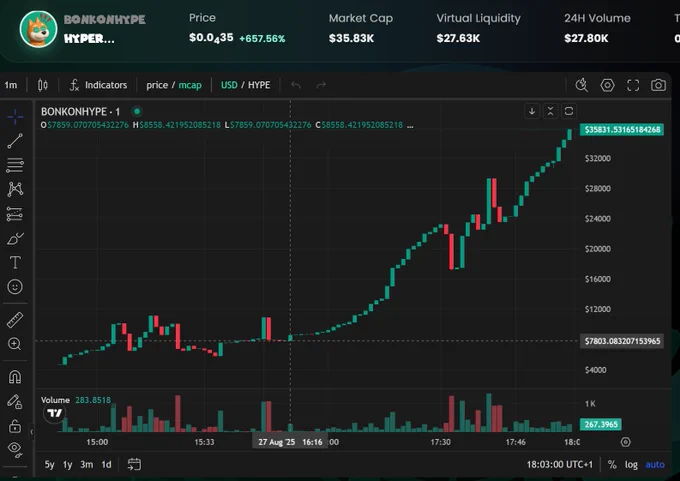Select the trend line drawing tool

pos(15,141)
